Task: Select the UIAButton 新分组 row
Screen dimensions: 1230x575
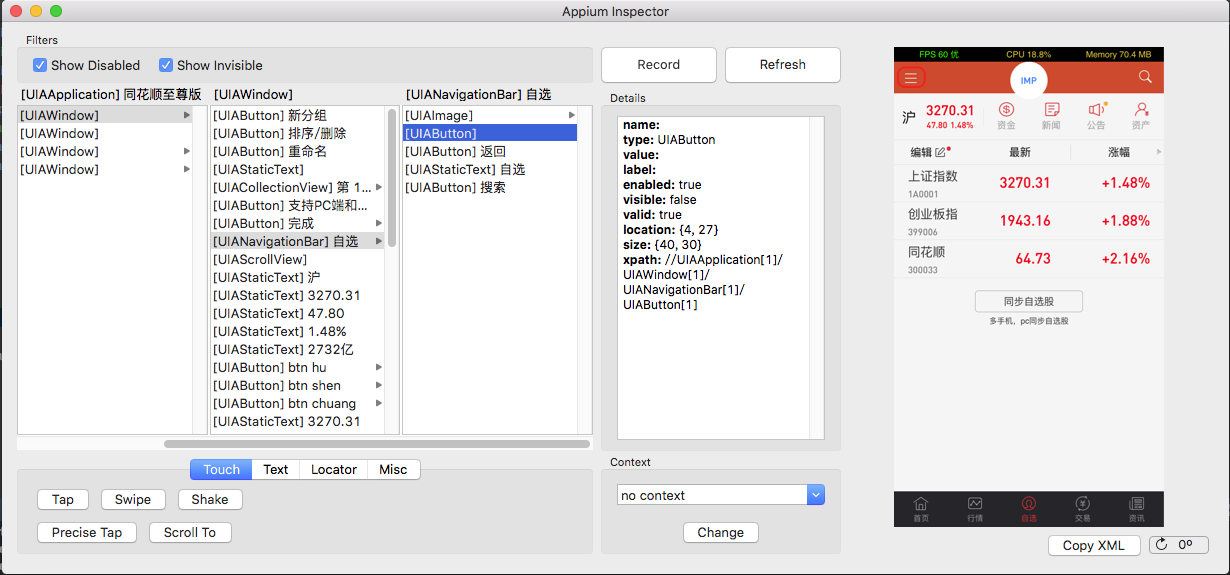Action: (x=298, y=115)
